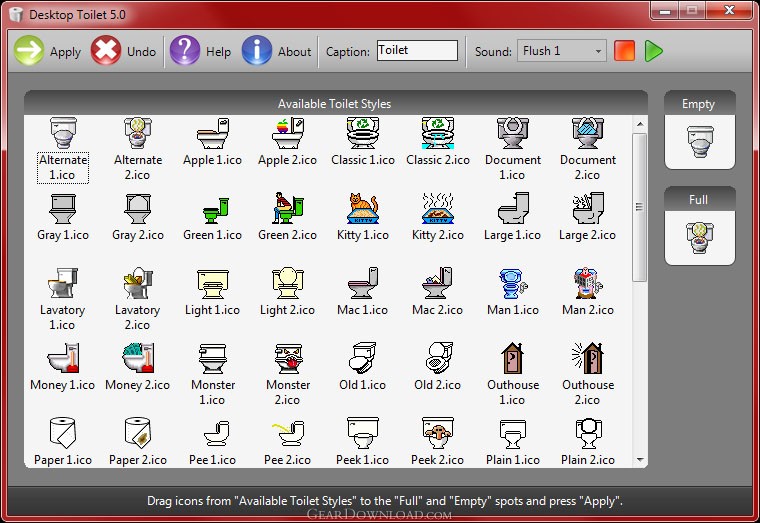Image resolution: width=760 pixels, height=523 pixels.
Task: Open Help with the purple question mark
Action: 185,51
